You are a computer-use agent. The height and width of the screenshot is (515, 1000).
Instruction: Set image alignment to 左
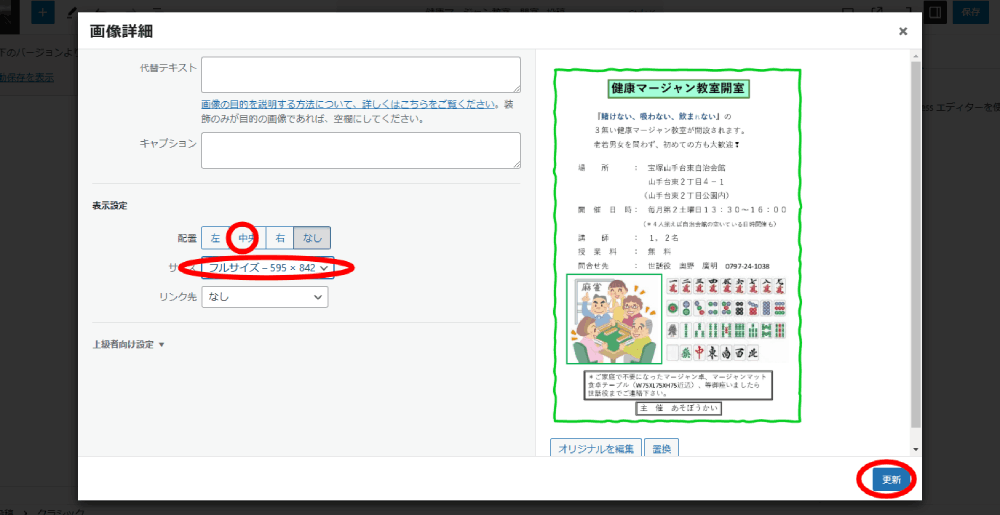215,238
